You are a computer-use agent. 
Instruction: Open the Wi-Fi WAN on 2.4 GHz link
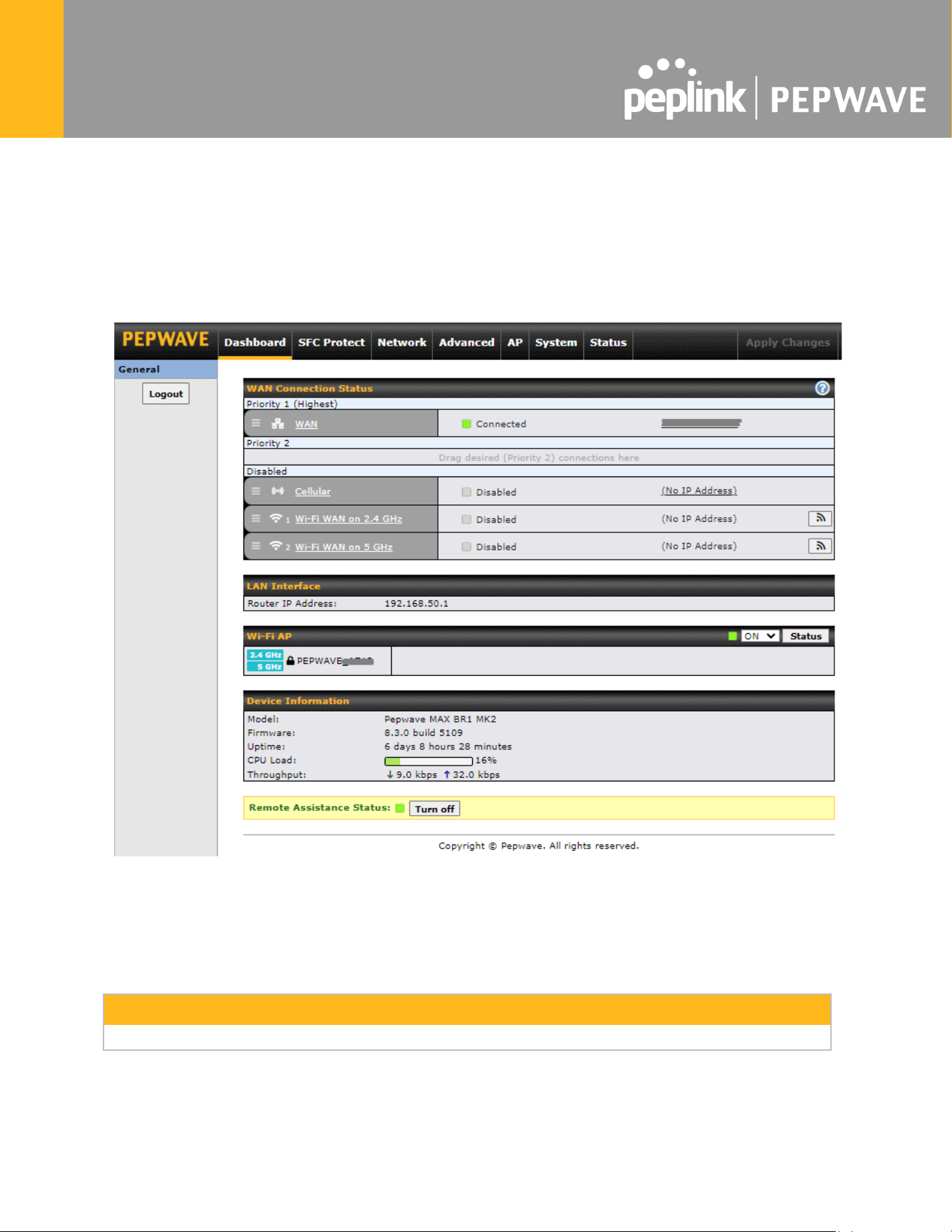348,518
